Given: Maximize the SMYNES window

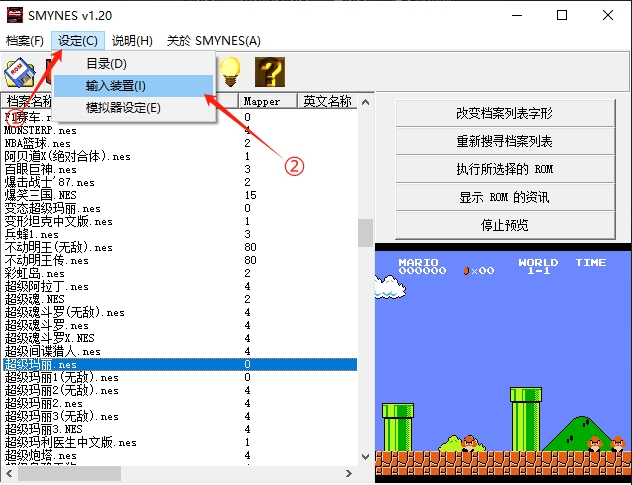Looking at the screenshot, I should click(x=562, y=15).
